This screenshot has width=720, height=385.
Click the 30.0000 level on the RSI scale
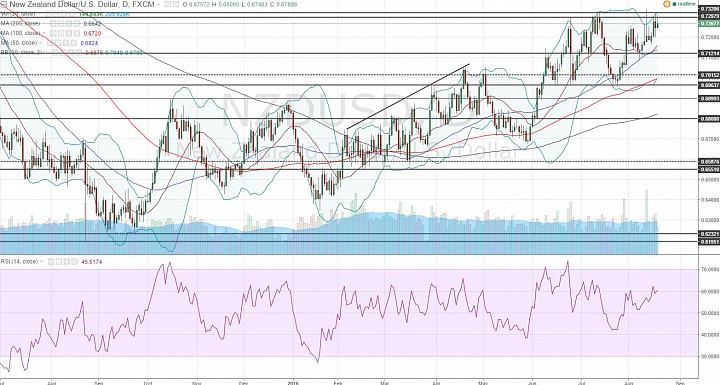(x=709, y=357)
